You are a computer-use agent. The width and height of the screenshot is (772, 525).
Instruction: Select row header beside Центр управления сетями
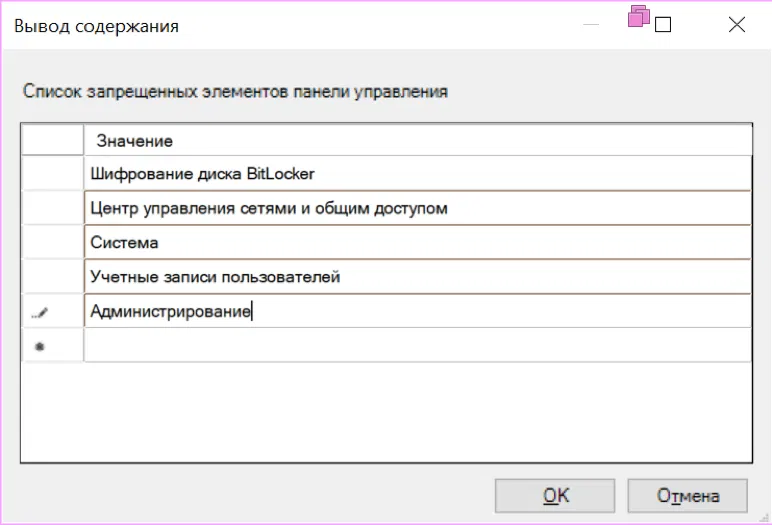pos(52,208)
